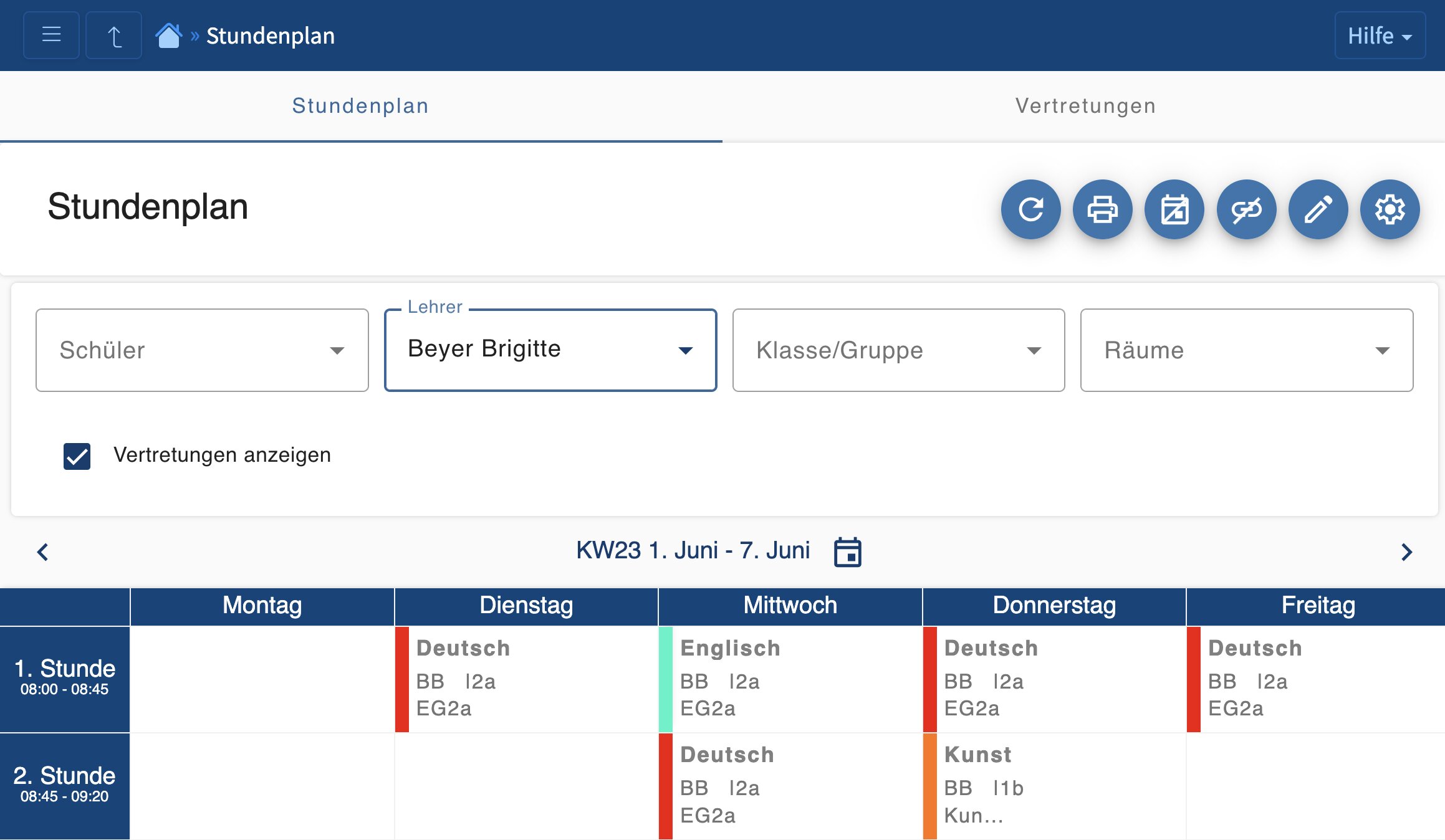1445x840 pixels.
Task: Click the up-arrow navigation button
Action: point(113,35)
